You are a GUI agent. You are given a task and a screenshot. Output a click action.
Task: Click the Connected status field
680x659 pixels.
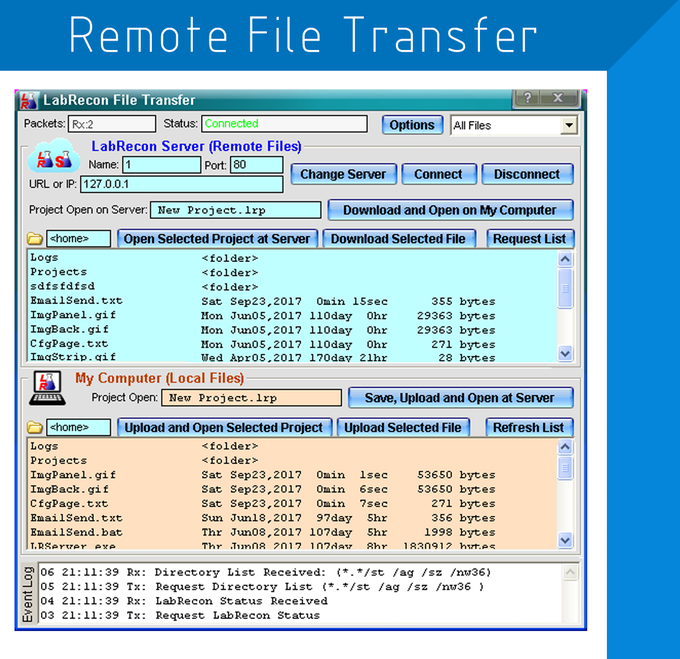tap(284, 124)
